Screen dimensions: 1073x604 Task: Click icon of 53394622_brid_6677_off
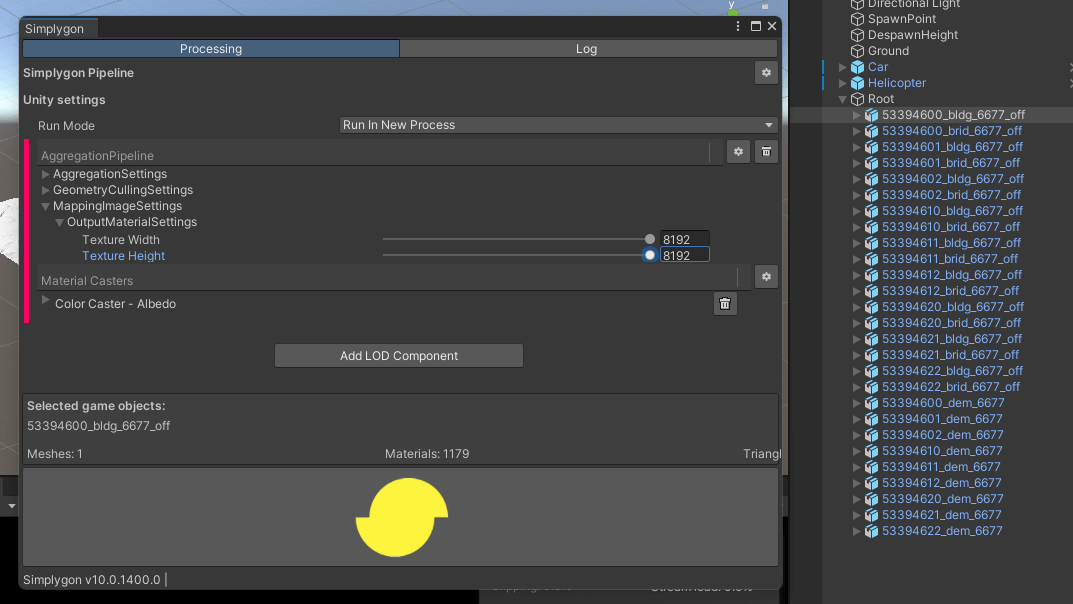click(x=871, y=387)
